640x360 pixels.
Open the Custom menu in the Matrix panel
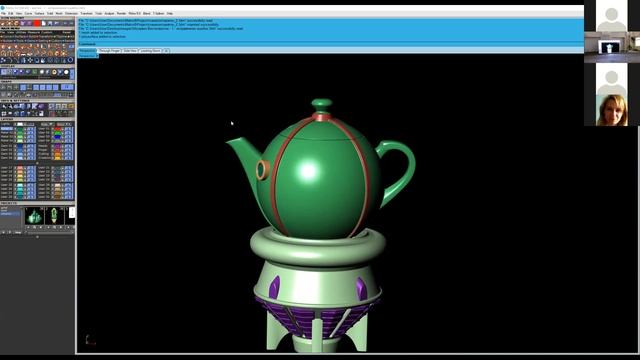point(47,32)
